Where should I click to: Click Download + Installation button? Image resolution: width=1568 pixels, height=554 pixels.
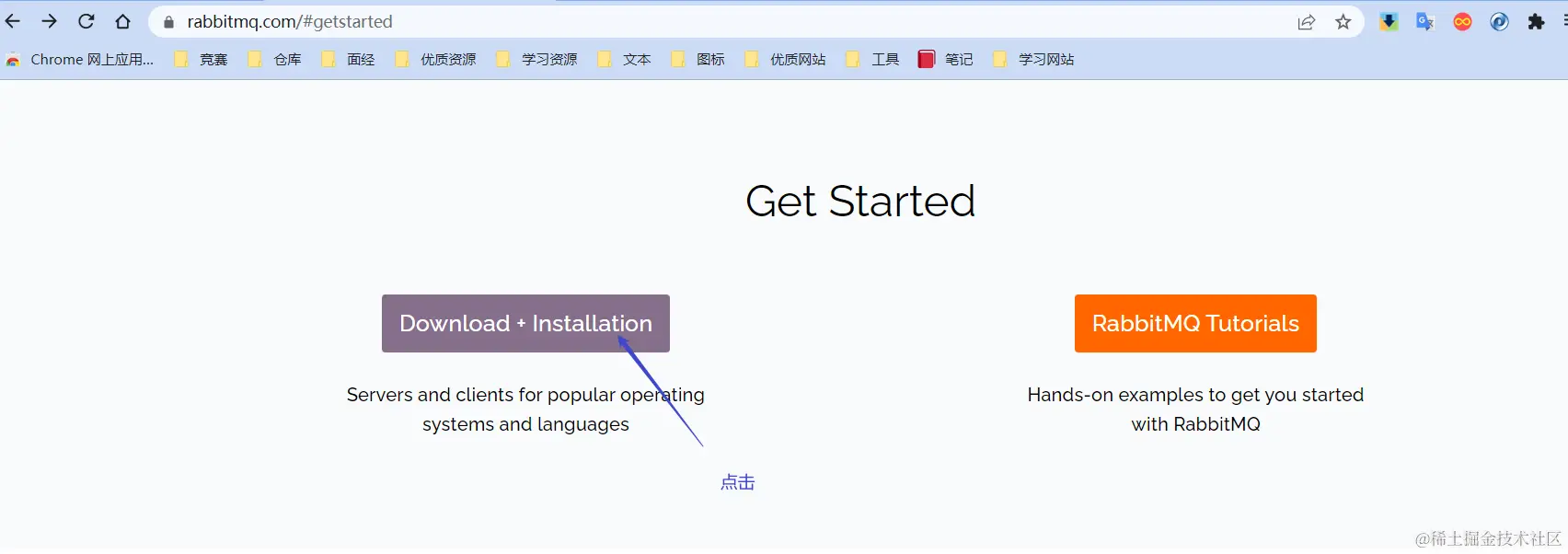pyautogui.click(x=525, y=323)
